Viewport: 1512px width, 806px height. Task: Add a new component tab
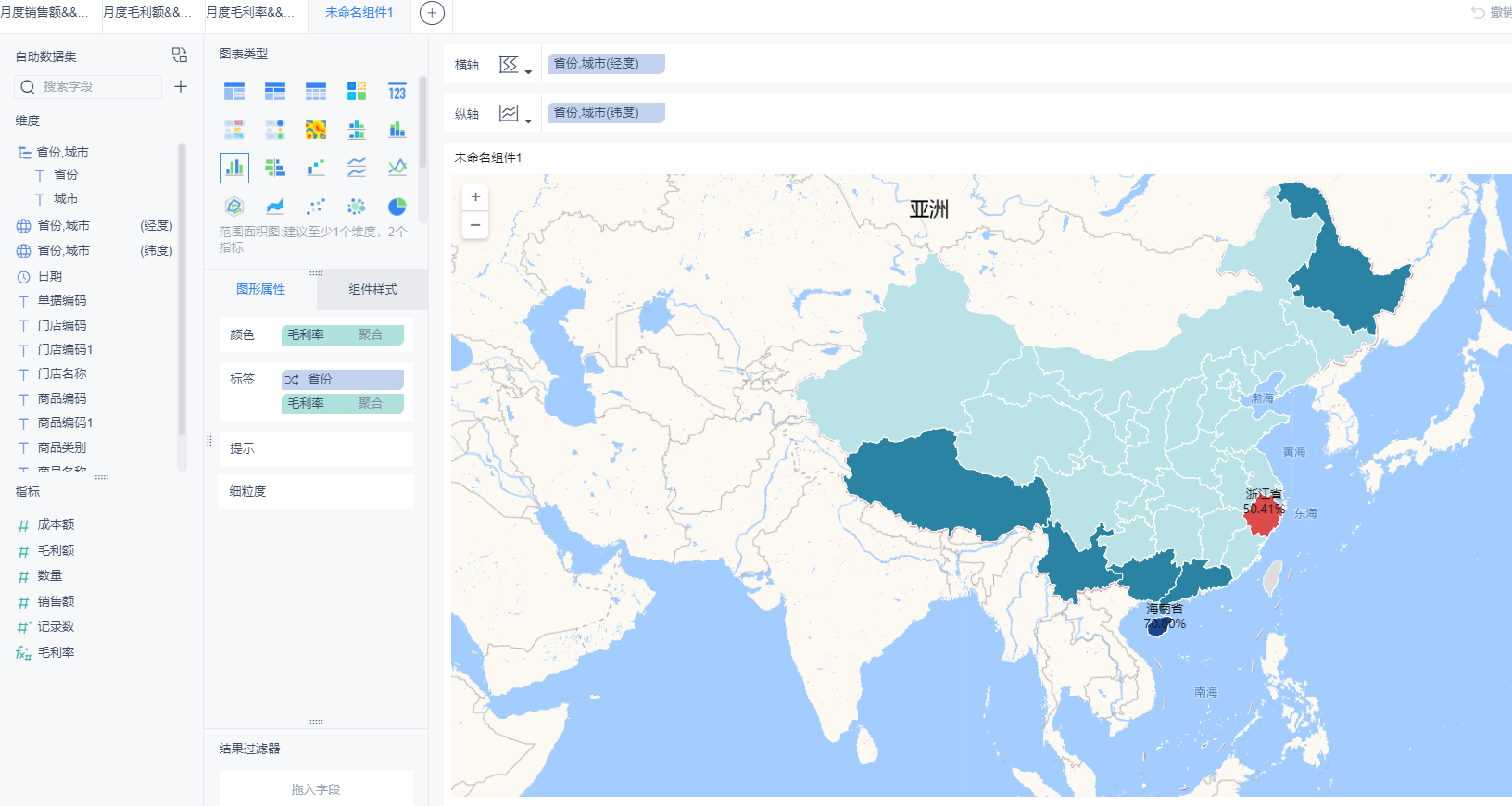click(432, 13)
